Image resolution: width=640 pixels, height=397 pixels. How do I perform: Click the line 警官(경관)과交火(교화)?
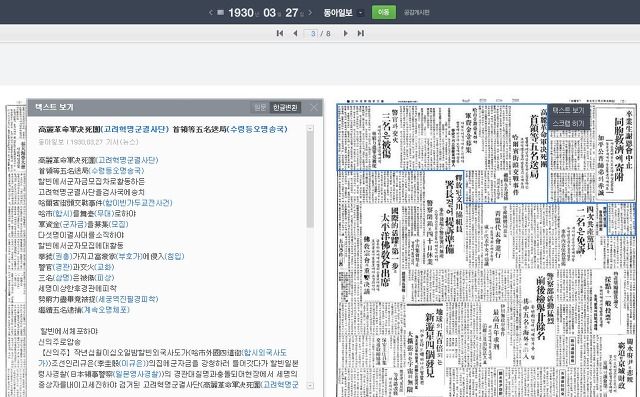pyautogui.click(x=76, y=267)
